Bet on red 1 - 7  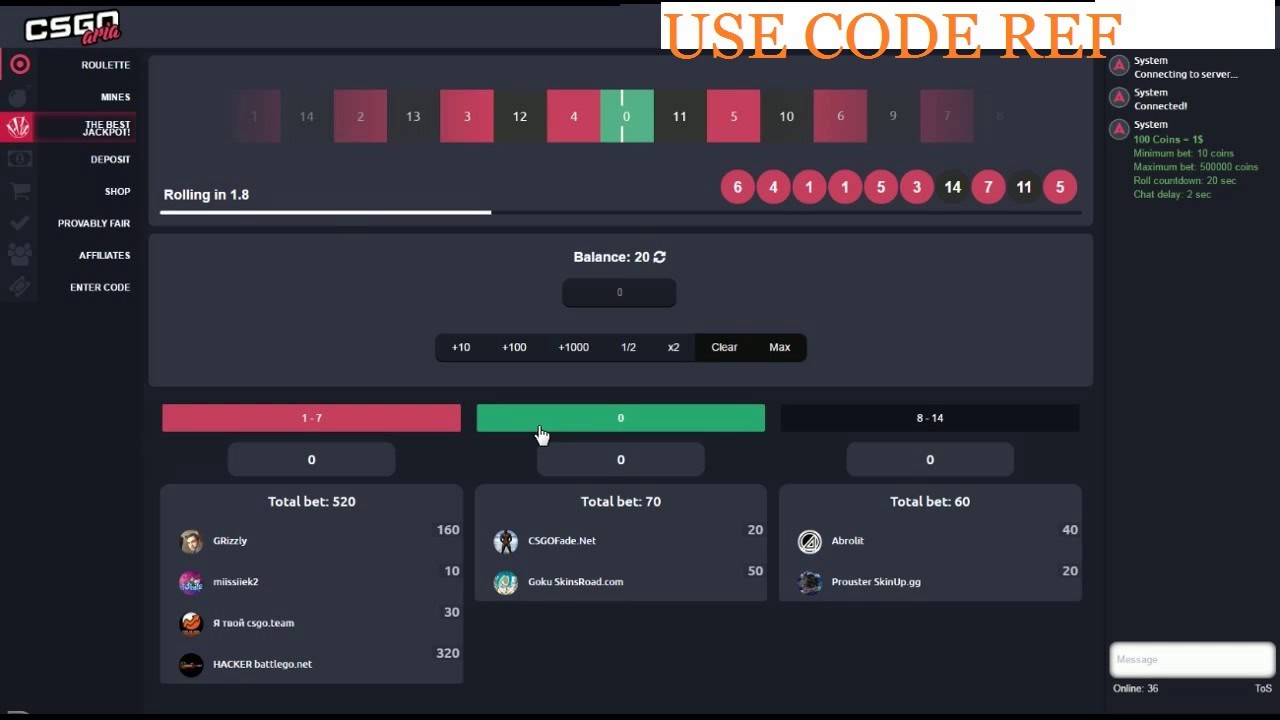pyautogui.click(x=311, y=418)
